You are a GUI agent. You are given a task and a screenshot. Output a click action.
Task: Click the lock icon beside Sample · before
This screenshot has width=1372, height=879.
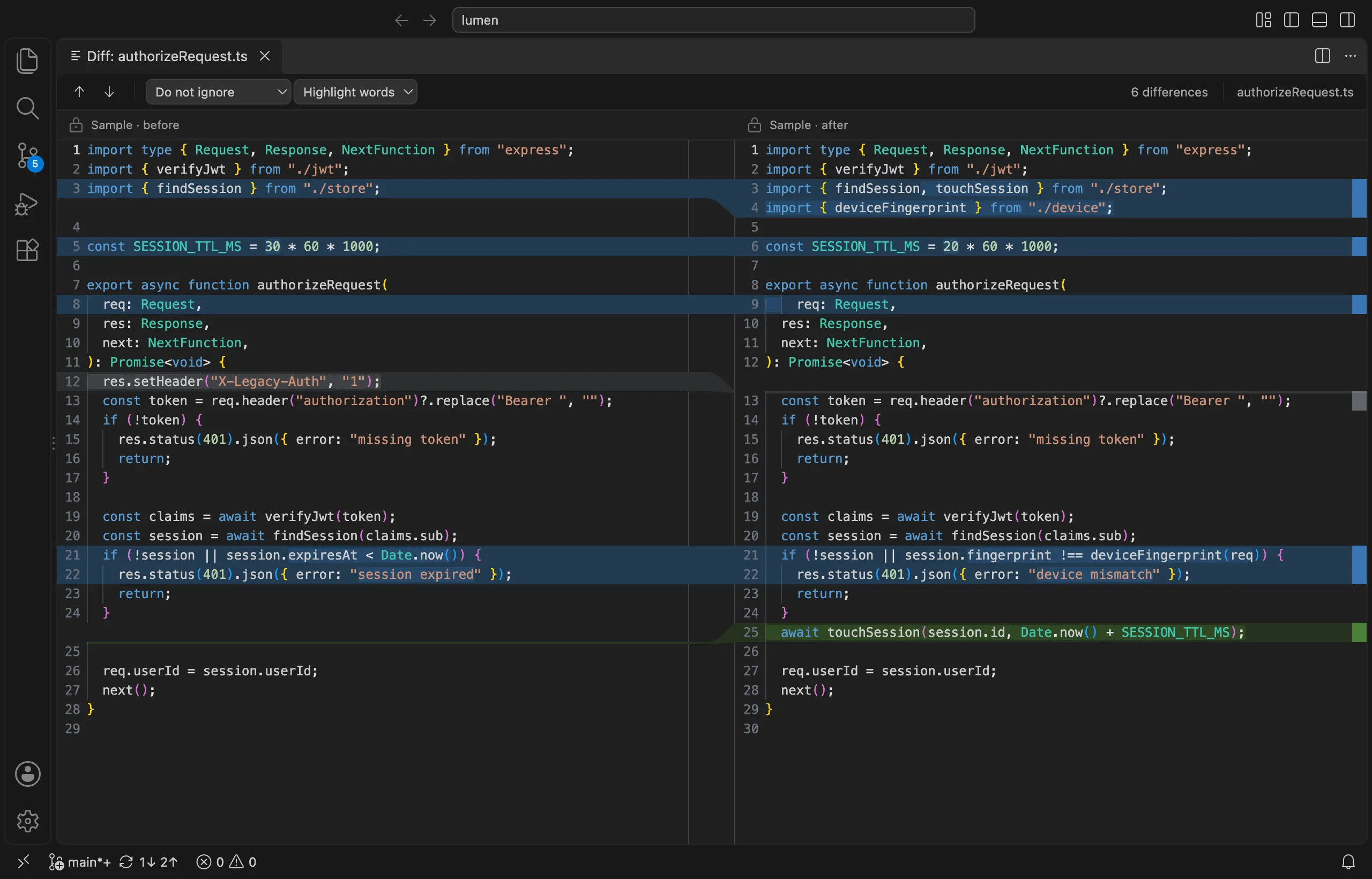tap(76, 125)
